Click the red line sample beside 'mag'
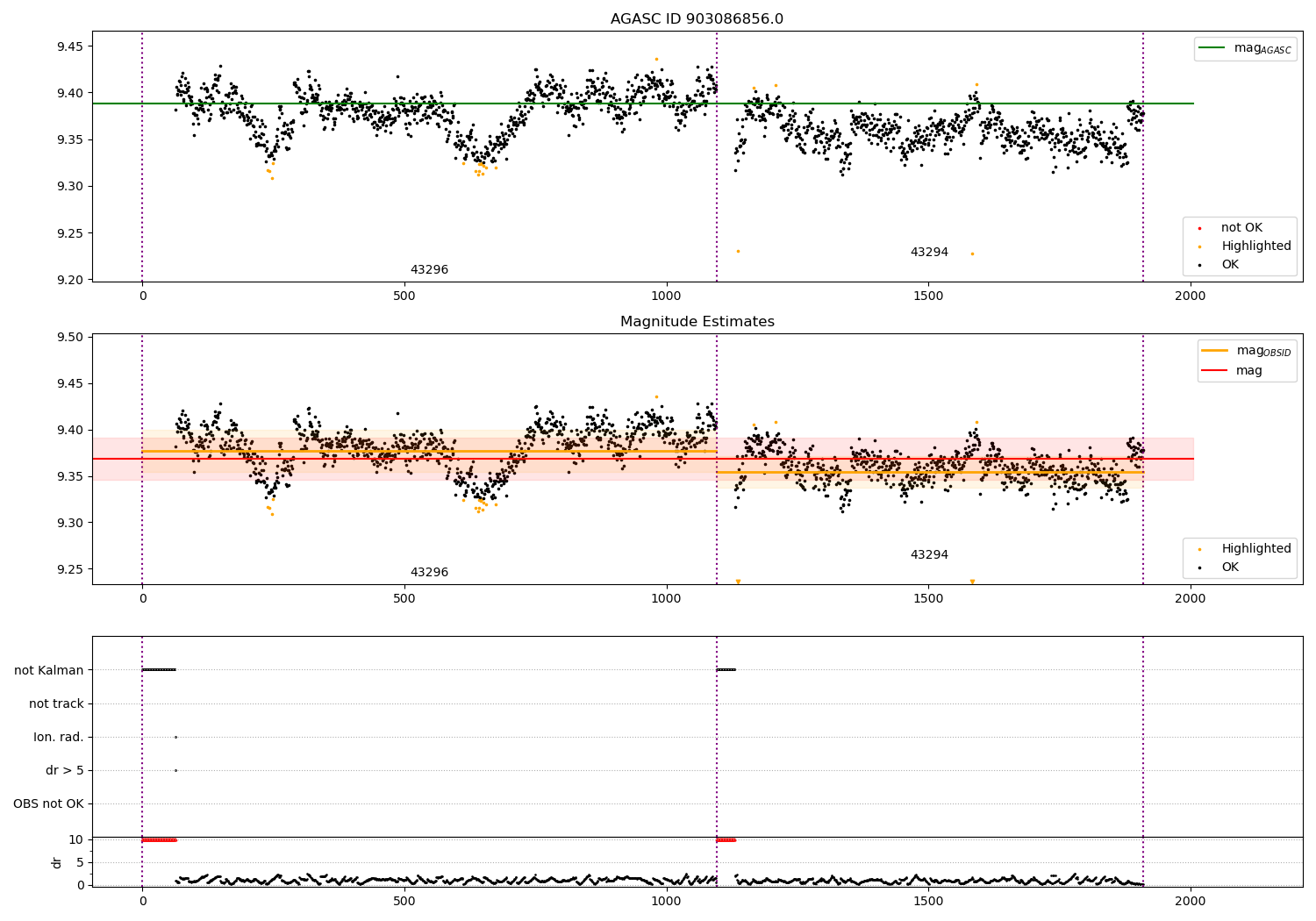This screenshot has height=921, width=1316. point(1215,371)
